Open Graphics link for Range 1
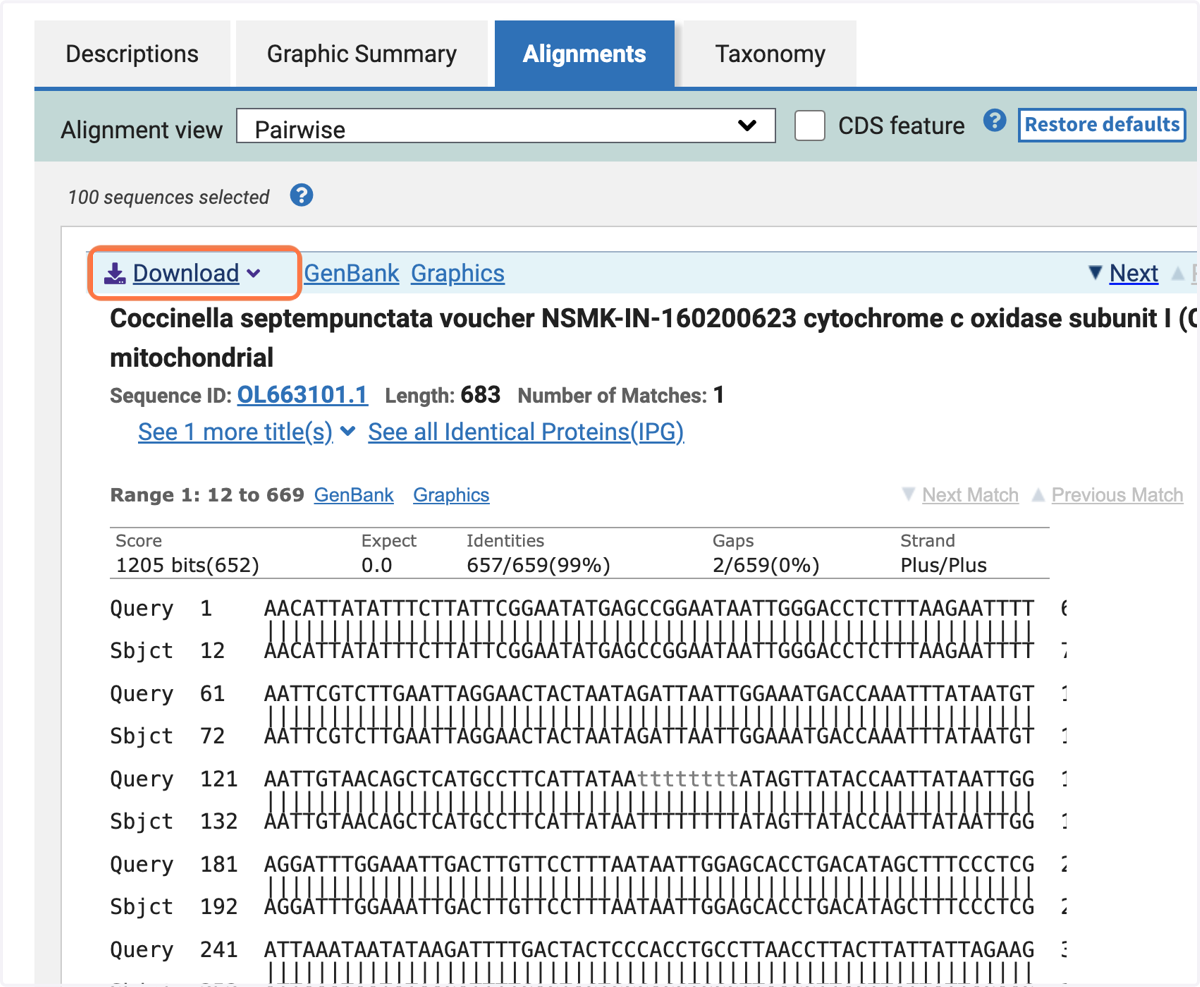 pyautogui.click(x=451, y=495)
